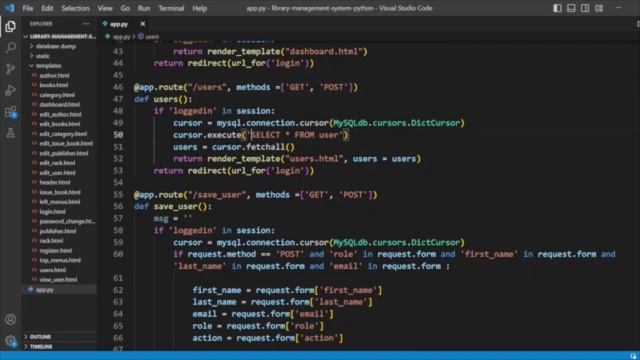Click app.py in the breadcrumb
This screenshot has width=640, height=360.
(x=121, y=37)
